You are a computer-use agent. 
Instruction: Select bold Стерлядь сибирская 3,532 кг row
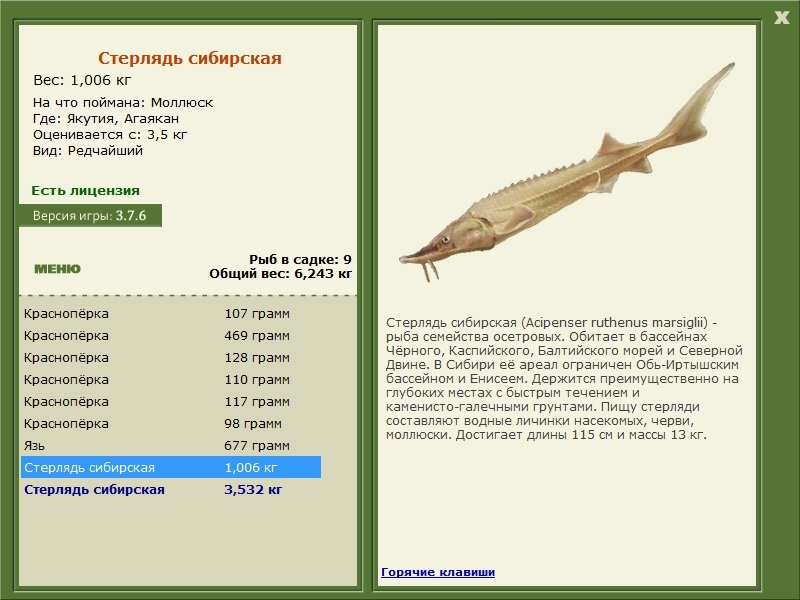[x=171, y=489]
